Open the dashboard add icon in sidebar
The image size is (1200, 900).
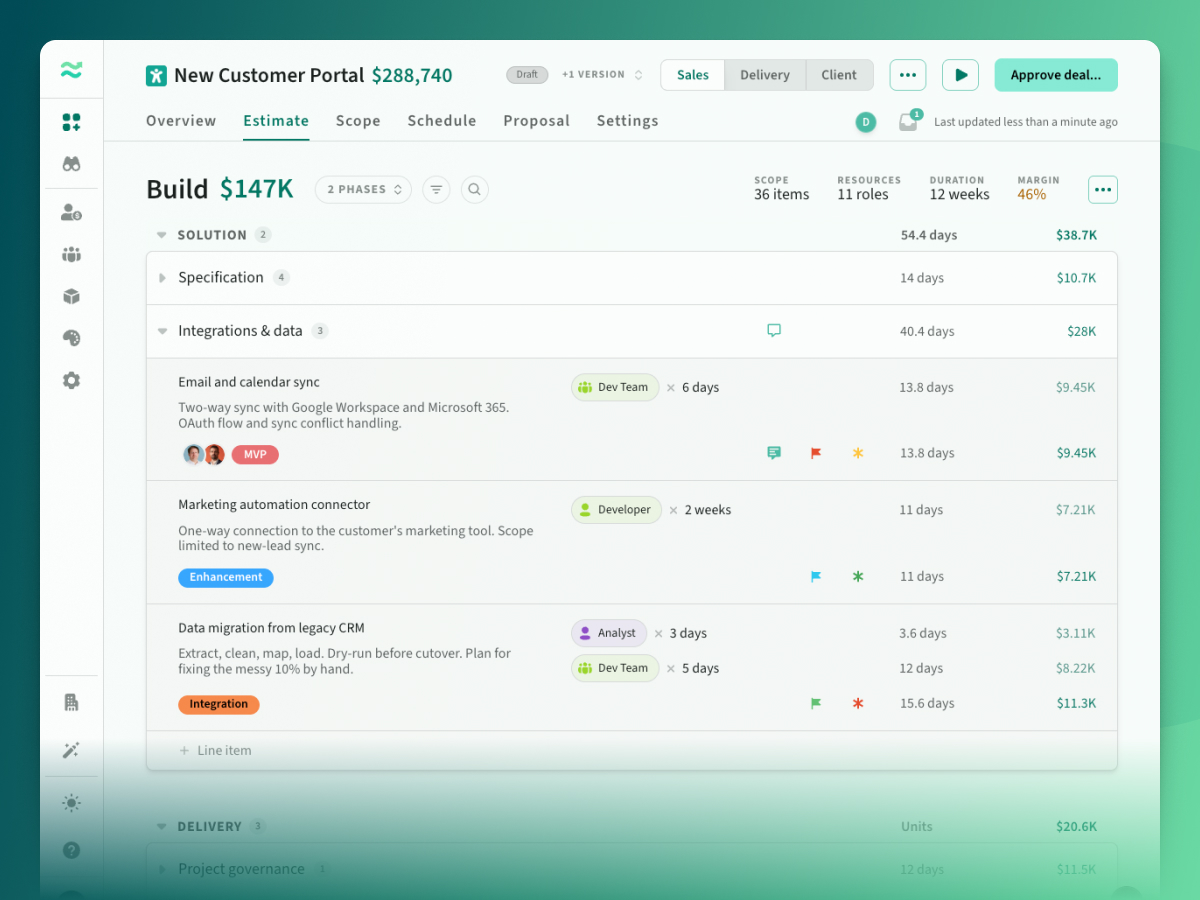click(x=71, y=122)
